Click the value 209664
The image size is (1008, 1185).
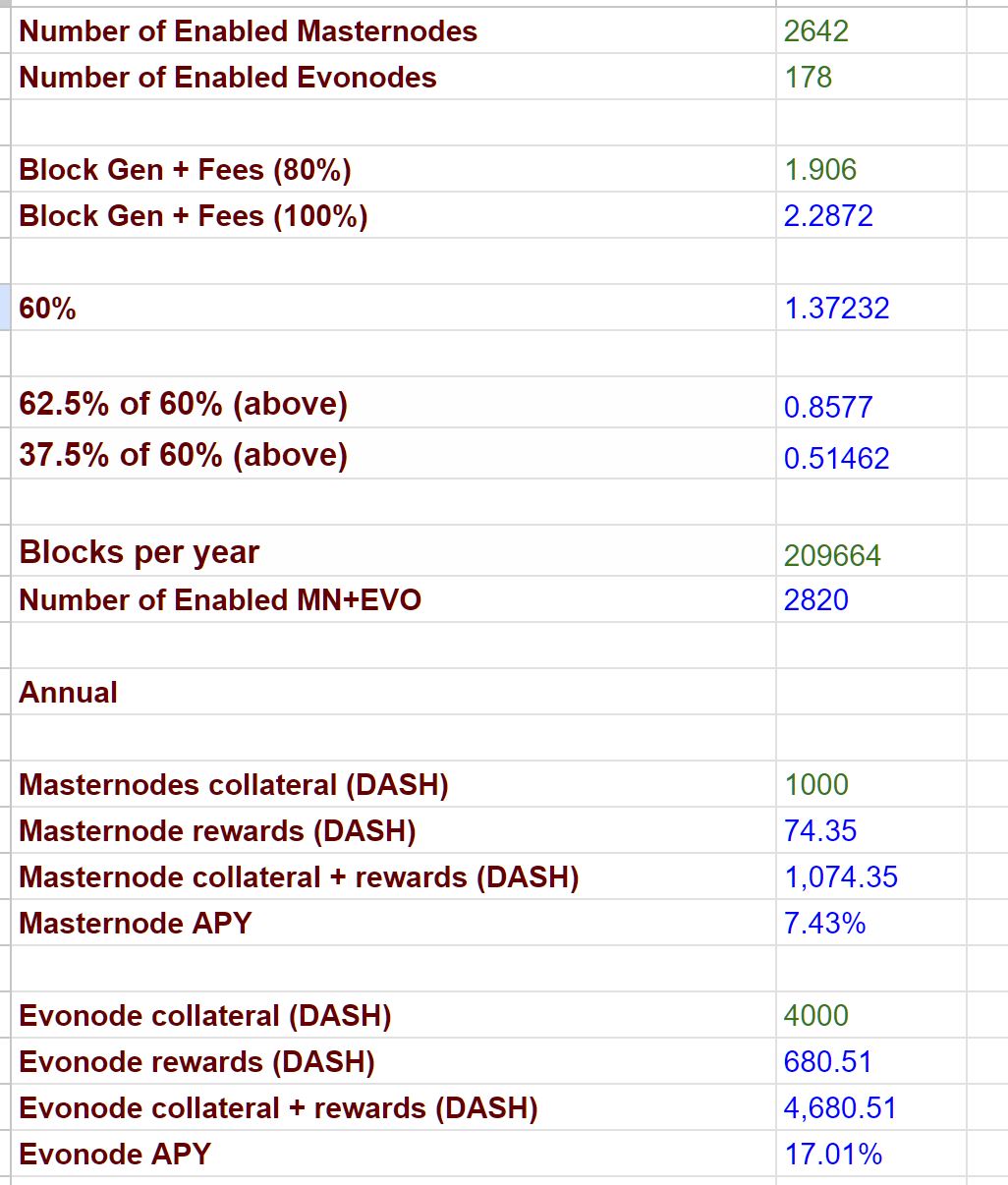coord(832,556)
